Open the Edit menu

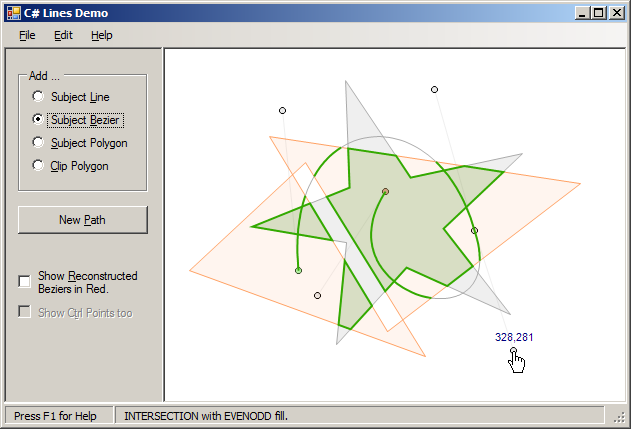[x=63, y=35]
